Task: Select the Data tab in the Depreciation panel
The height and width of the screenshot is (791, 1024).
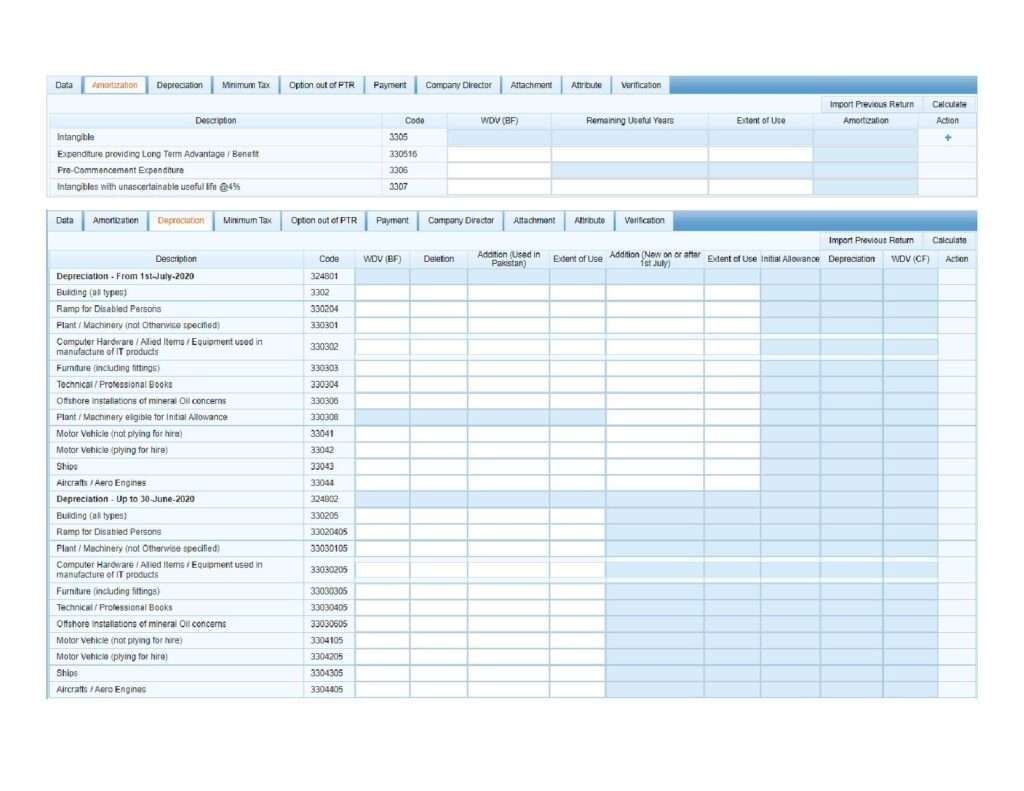Action: 65,221
